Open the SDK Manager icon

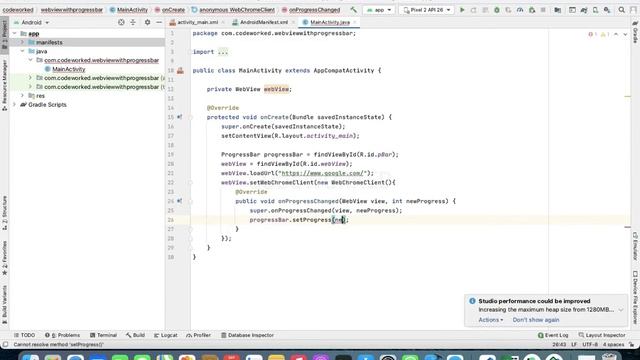click(x=607, y=10)
